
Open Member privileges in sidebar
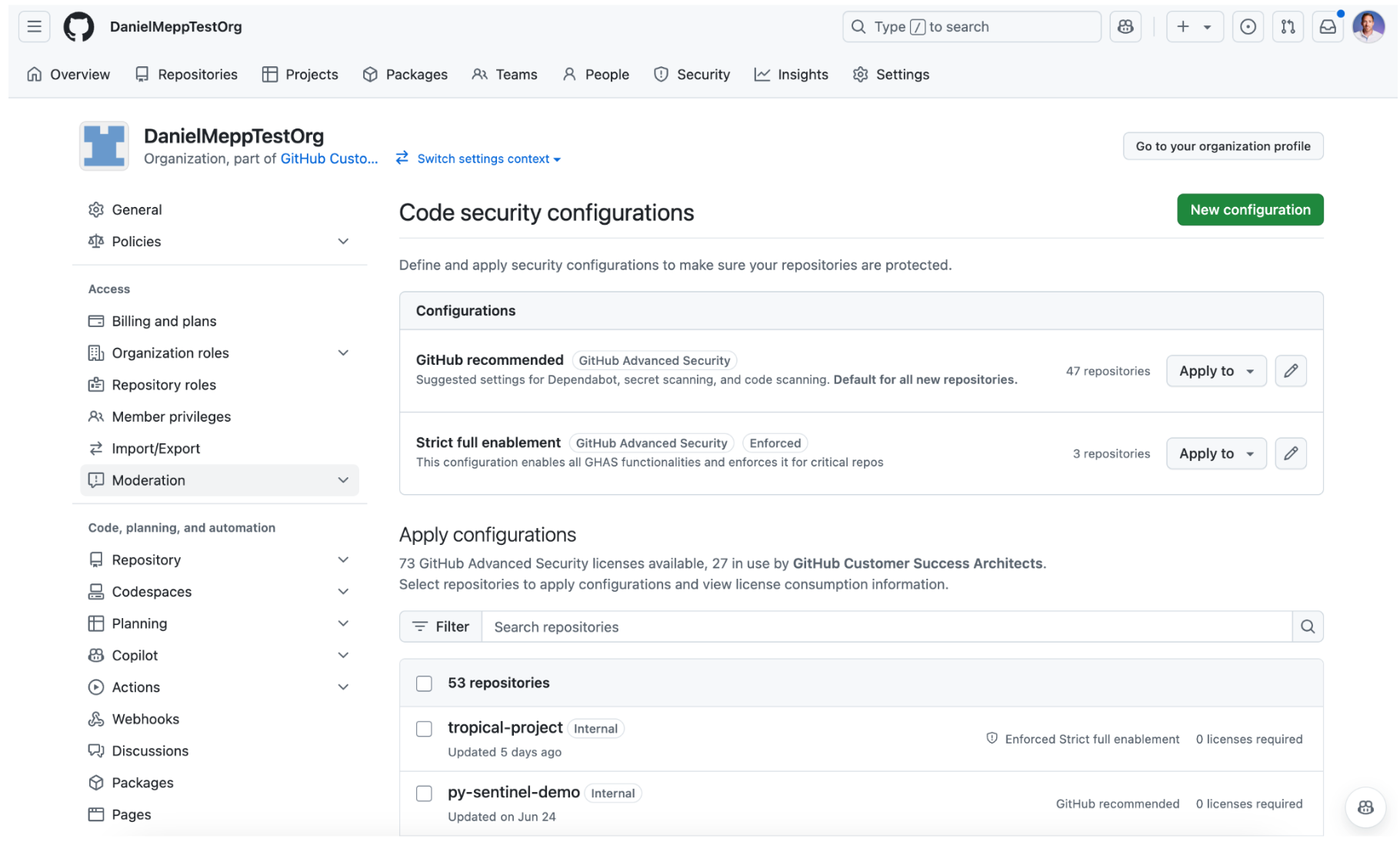pyautogui.click(x=219, y=416)
